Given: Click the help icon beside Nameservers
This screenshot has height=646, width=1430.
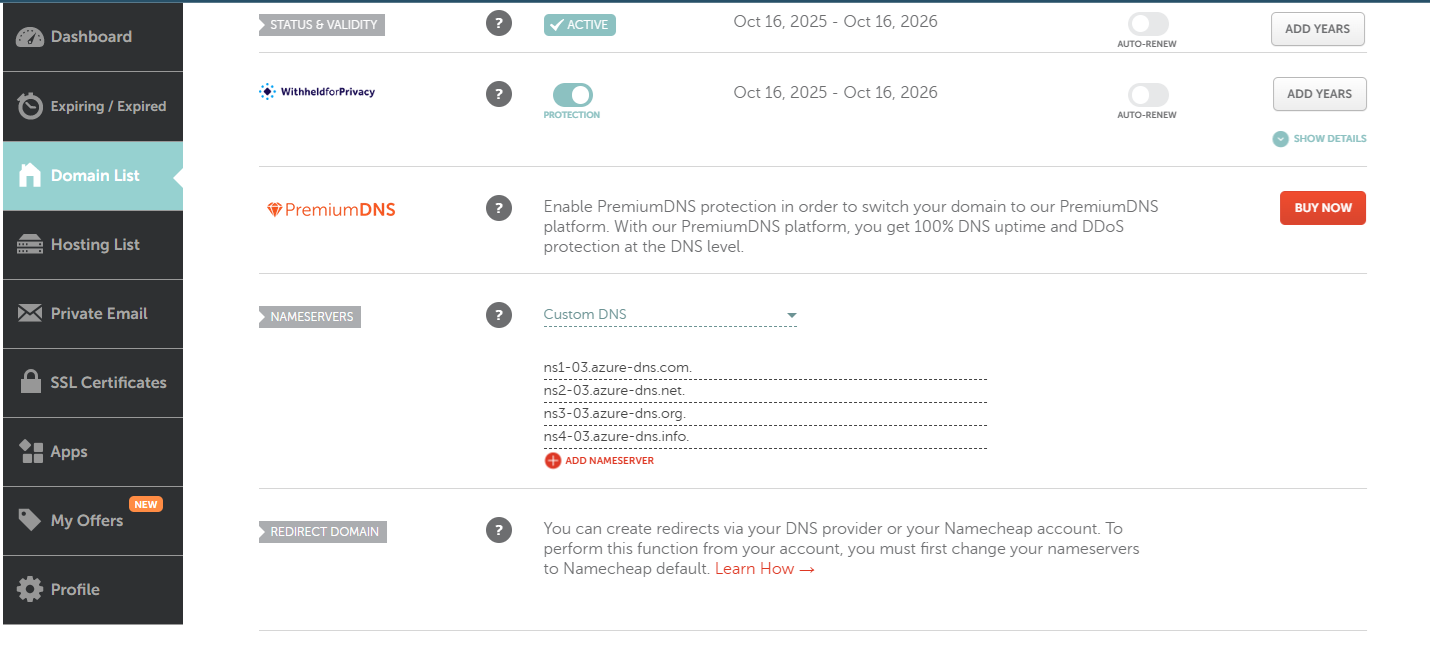Looking at the screenshot, I should point(499,315).
